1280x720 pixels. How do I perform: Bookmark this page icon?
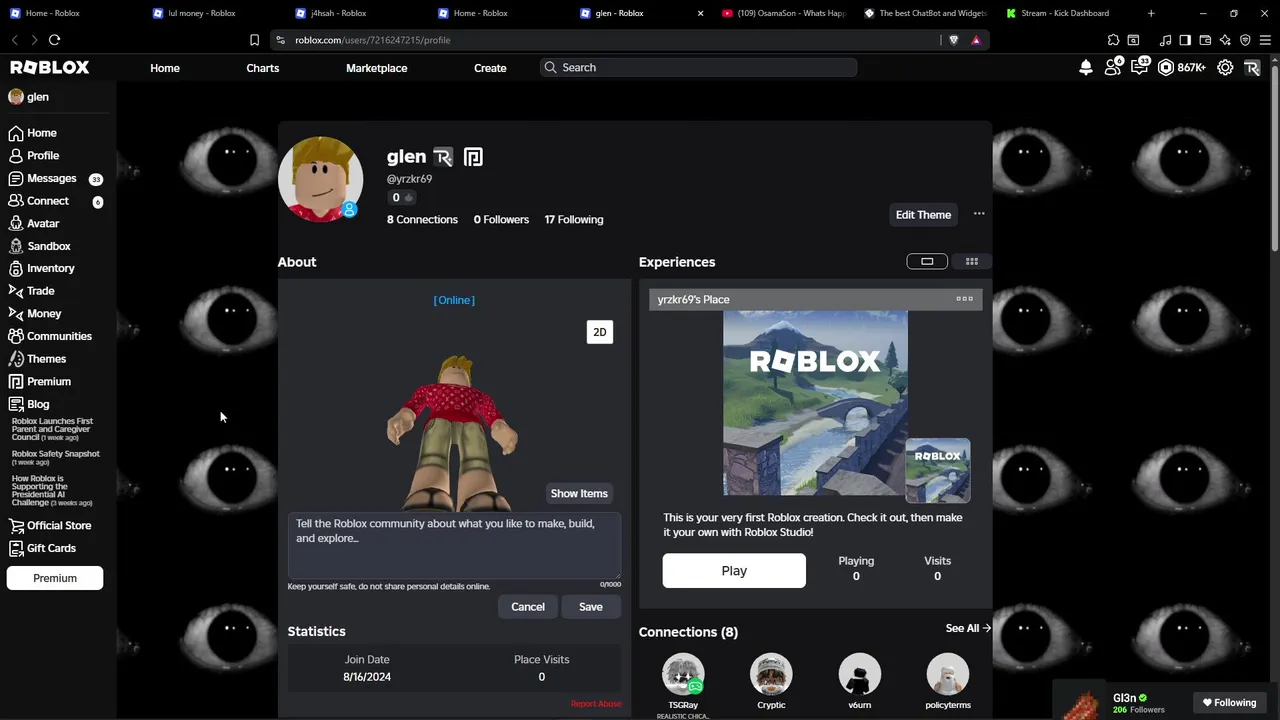pos(254,40)
